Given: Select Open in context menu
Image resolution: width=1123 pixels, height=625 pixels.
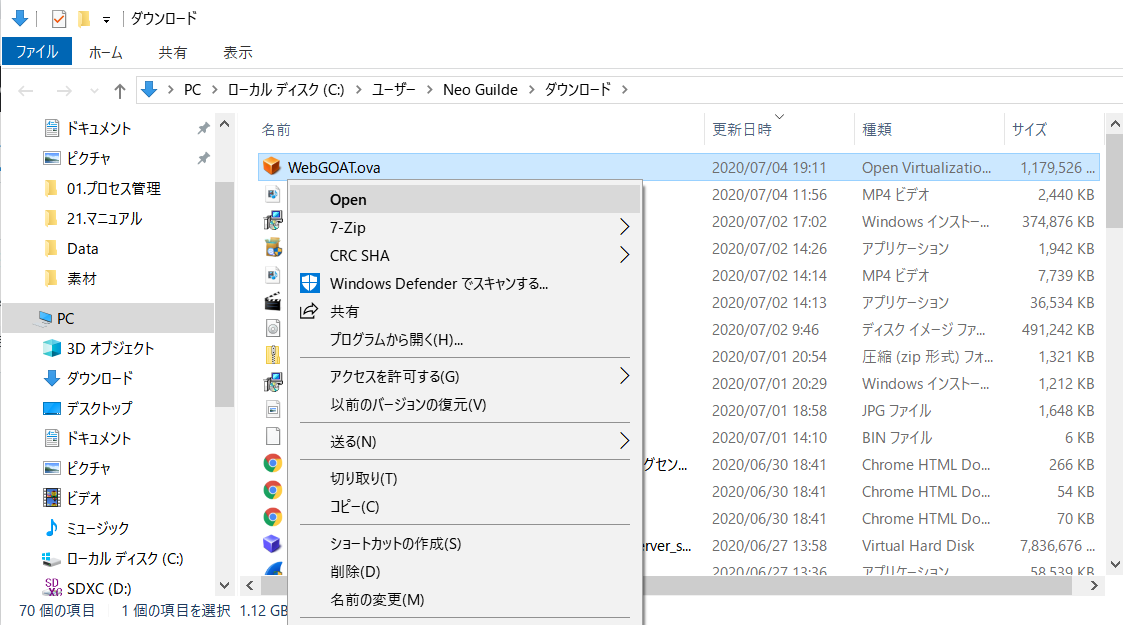Looking at the screenshot, I should (465, 200).
